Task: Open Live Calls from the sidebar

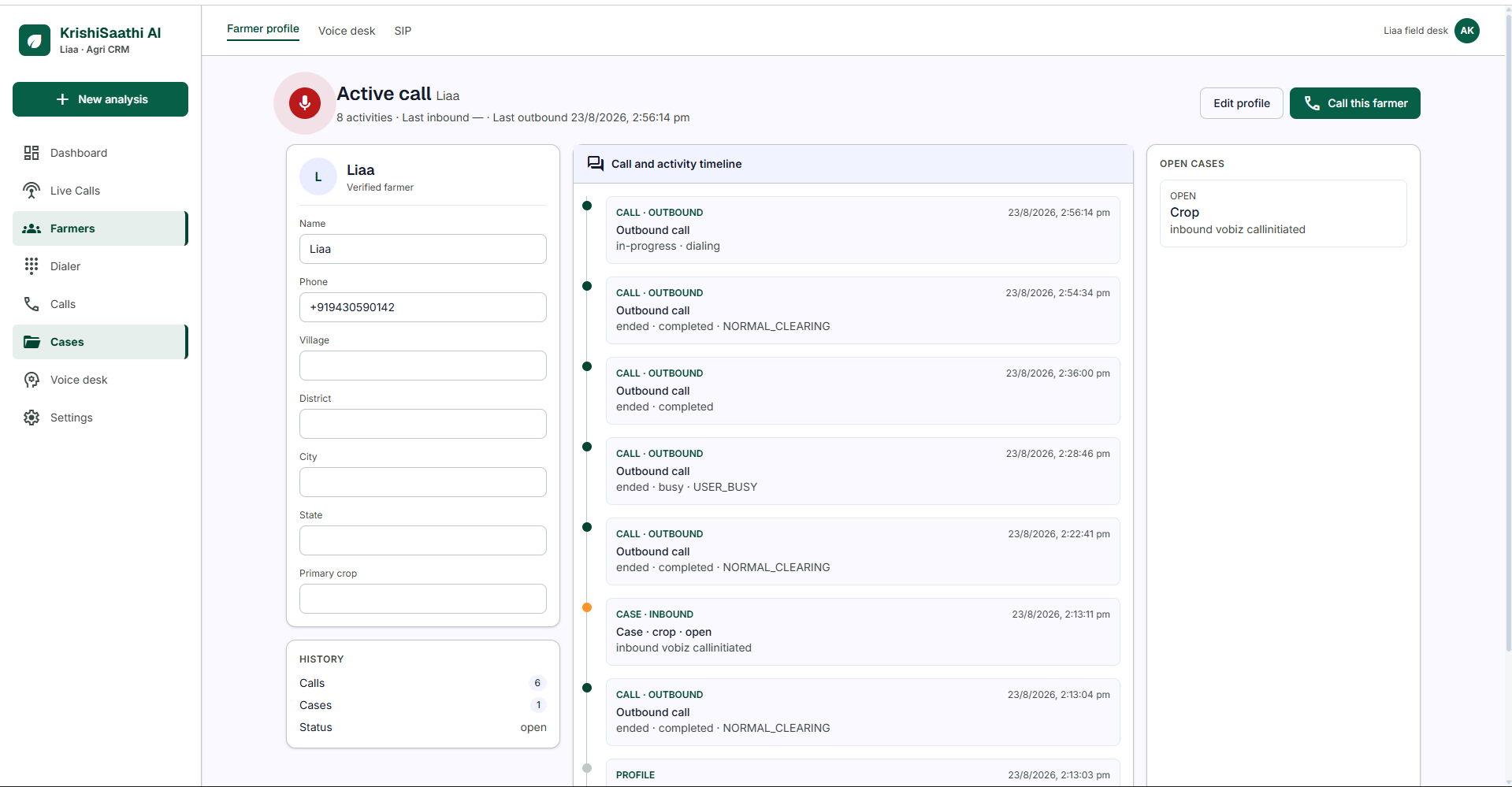Action: [x=100, y=191]
